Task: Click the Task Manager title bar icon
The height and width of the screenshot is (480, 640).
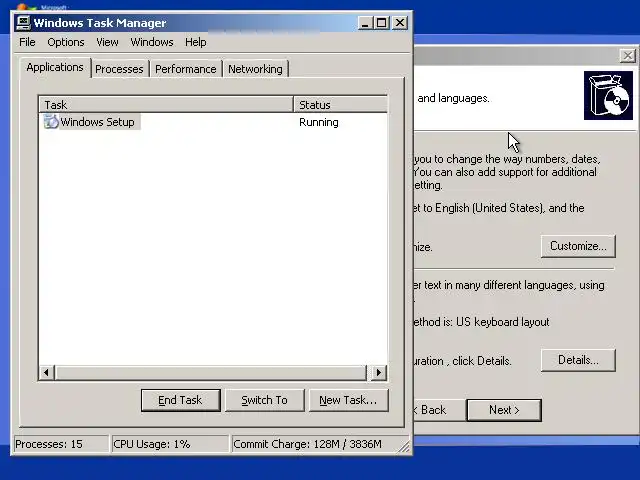Action: pos(23,22)
